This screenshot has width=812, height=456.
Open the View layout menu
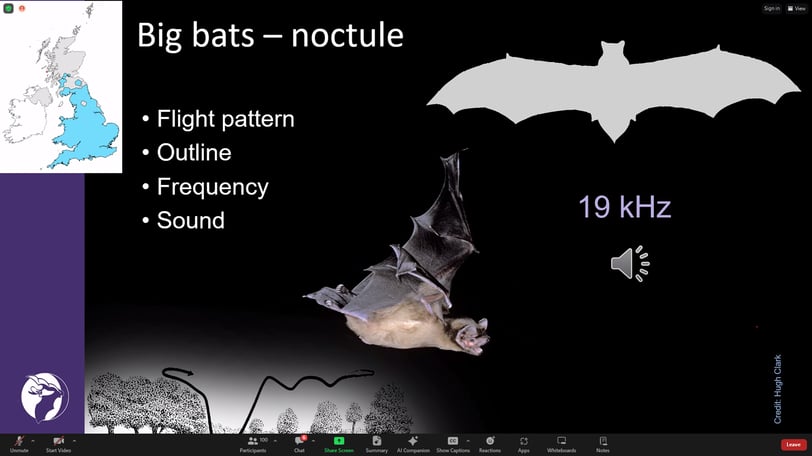[796, 8]
